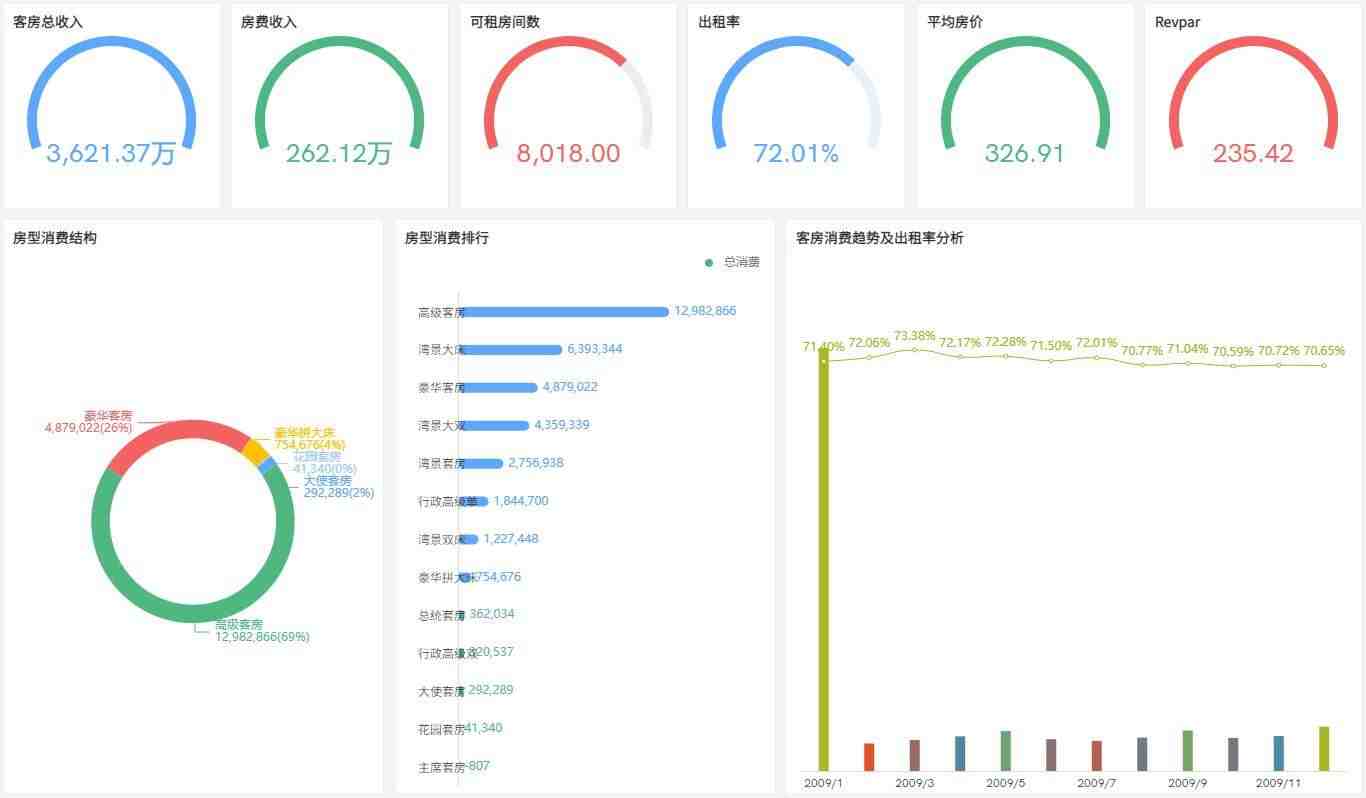
Task: Click the 主席套房 row label
Action: [x=441, y=767]
